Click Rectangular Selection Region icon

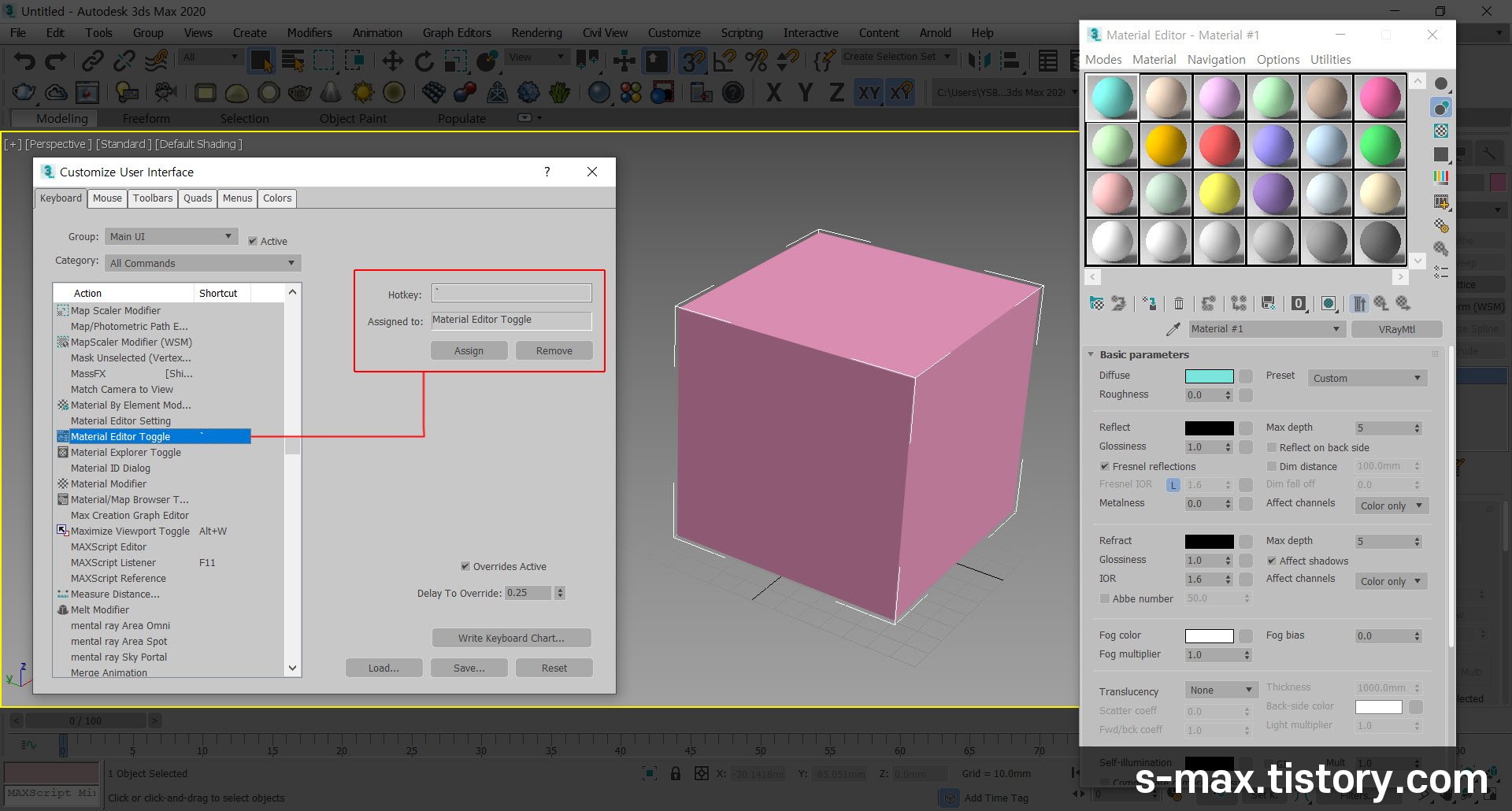(324, 60)
